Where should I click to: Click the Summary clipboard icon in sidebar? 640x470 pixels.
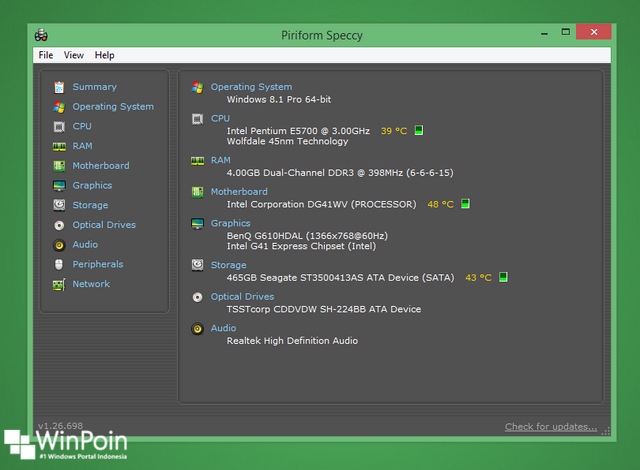[59, 87]
